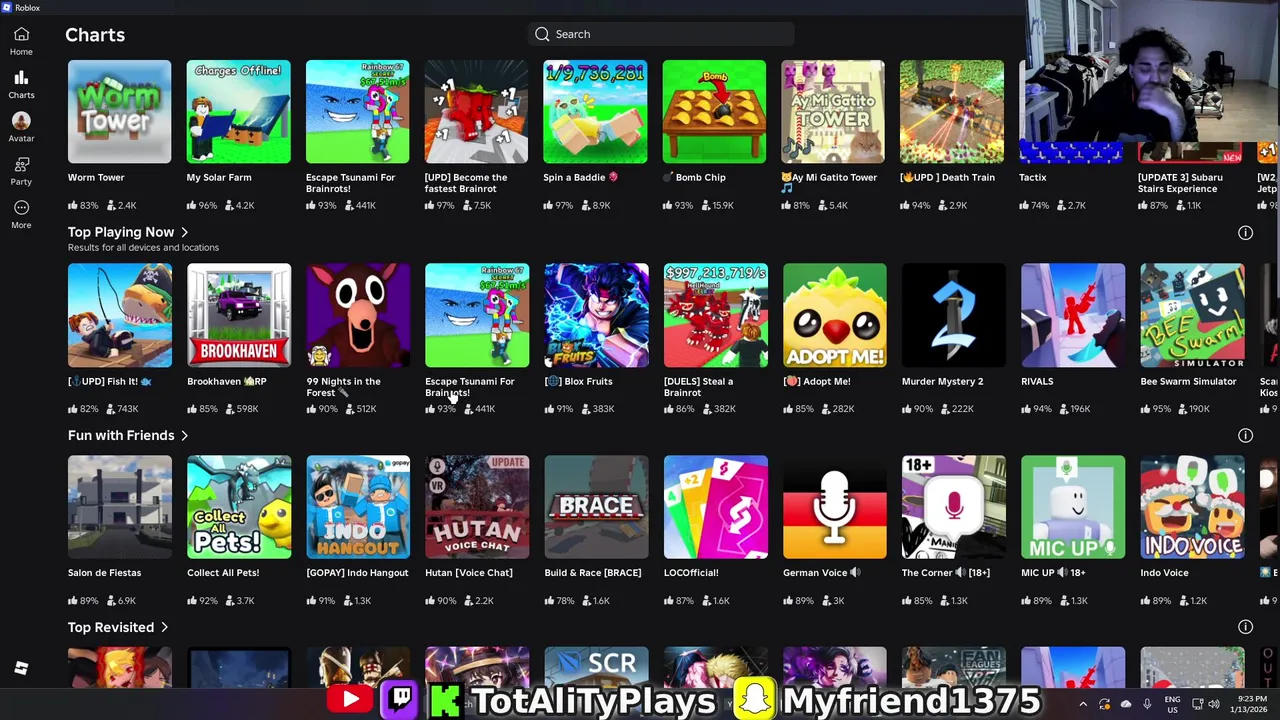Show info for Fun with Friends row
This screenshot has width=1280, height=720.
[x=1245, y=436]
